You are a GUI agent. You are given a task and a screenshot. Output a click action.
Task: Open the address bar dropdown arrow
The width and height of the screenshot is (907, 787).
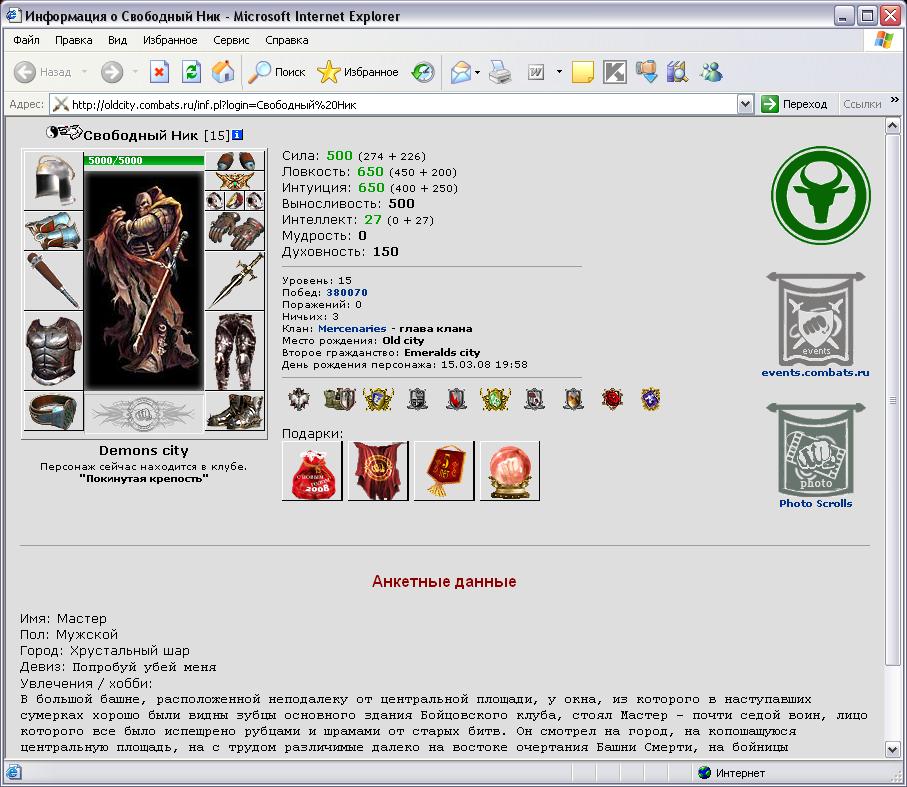click(x=746, y=105)
